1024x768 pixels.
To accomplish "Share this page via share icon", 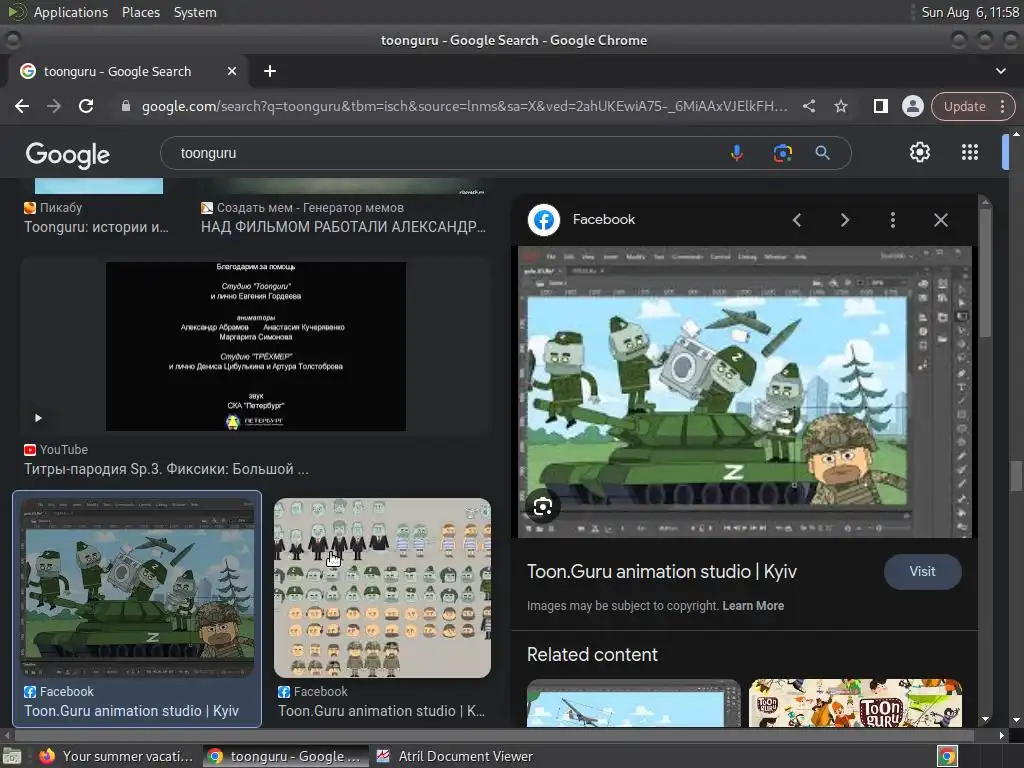I will pos(809,106).
